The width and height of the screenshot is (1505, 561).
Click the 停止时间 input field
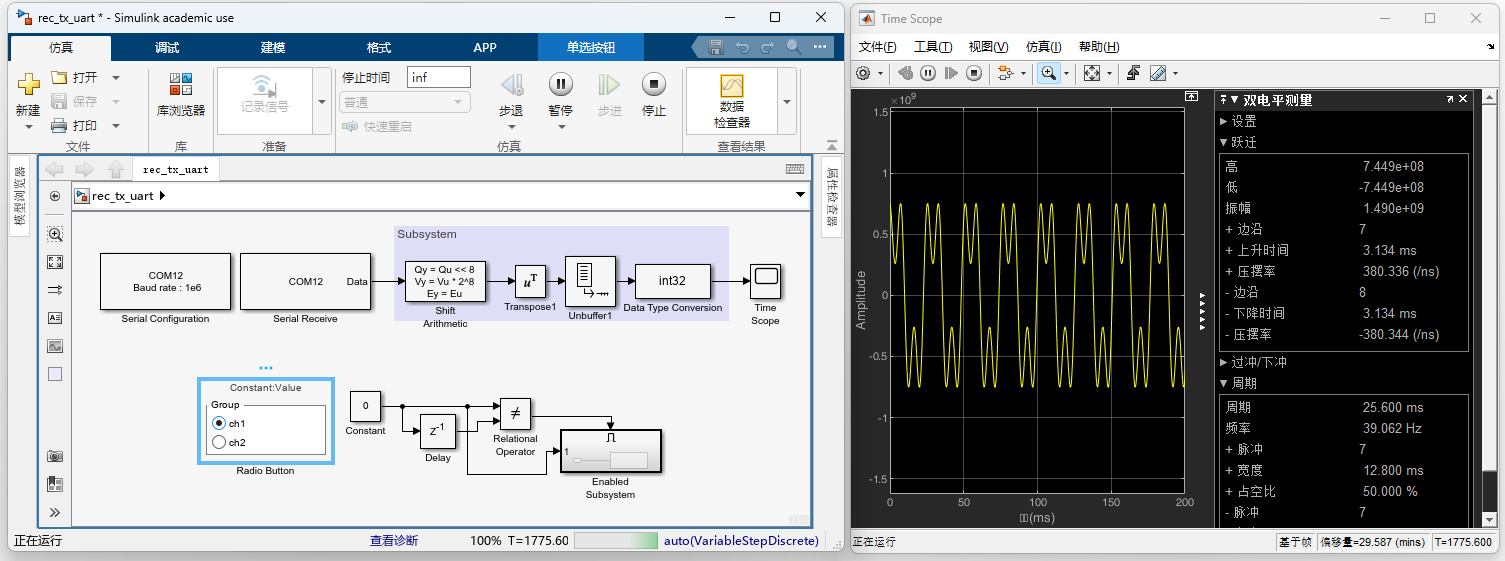[x=438, y=78]
